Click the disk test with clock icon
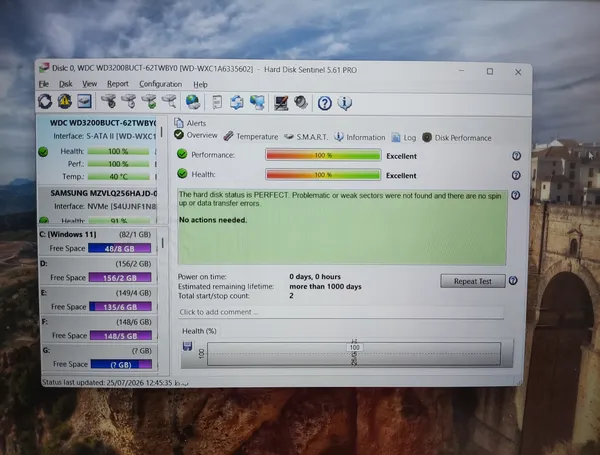Screen dimensions: 600x455 (129, 101)
